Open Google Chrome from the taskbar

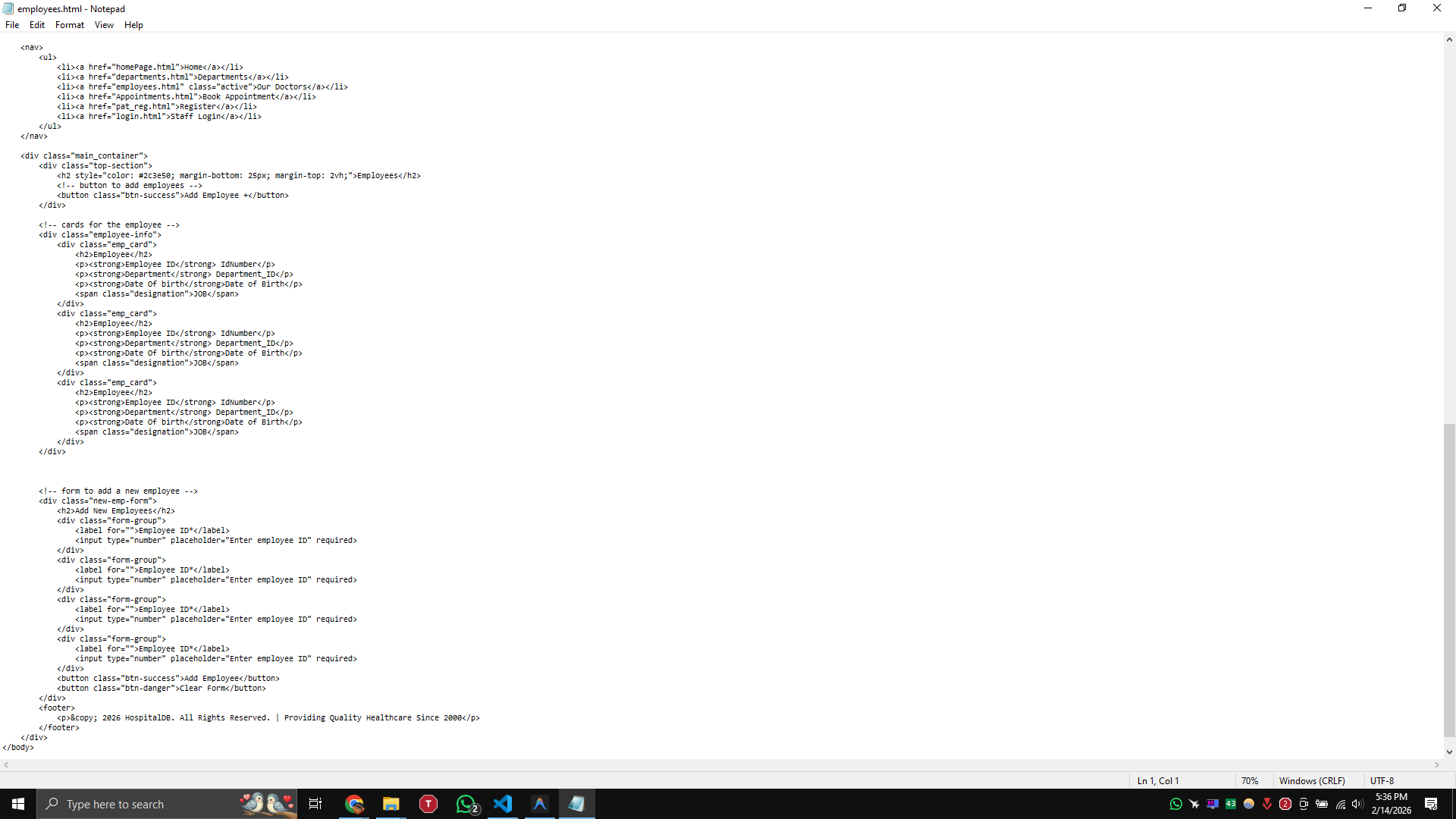[354, 804]
